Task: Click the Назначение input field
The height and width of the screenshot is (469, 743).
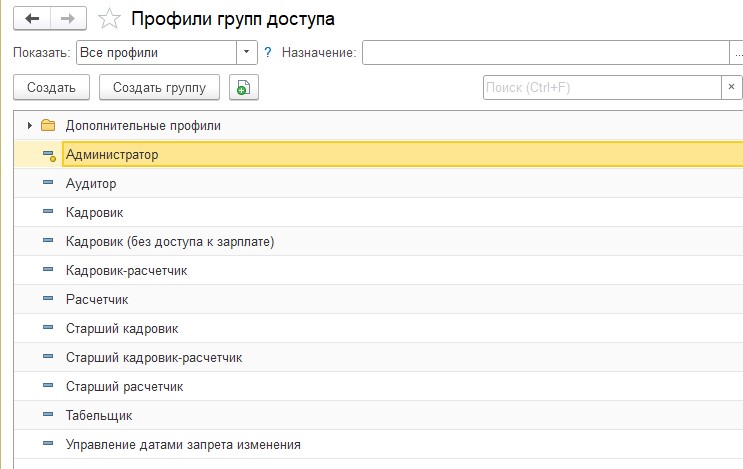Action: (545, 52)
